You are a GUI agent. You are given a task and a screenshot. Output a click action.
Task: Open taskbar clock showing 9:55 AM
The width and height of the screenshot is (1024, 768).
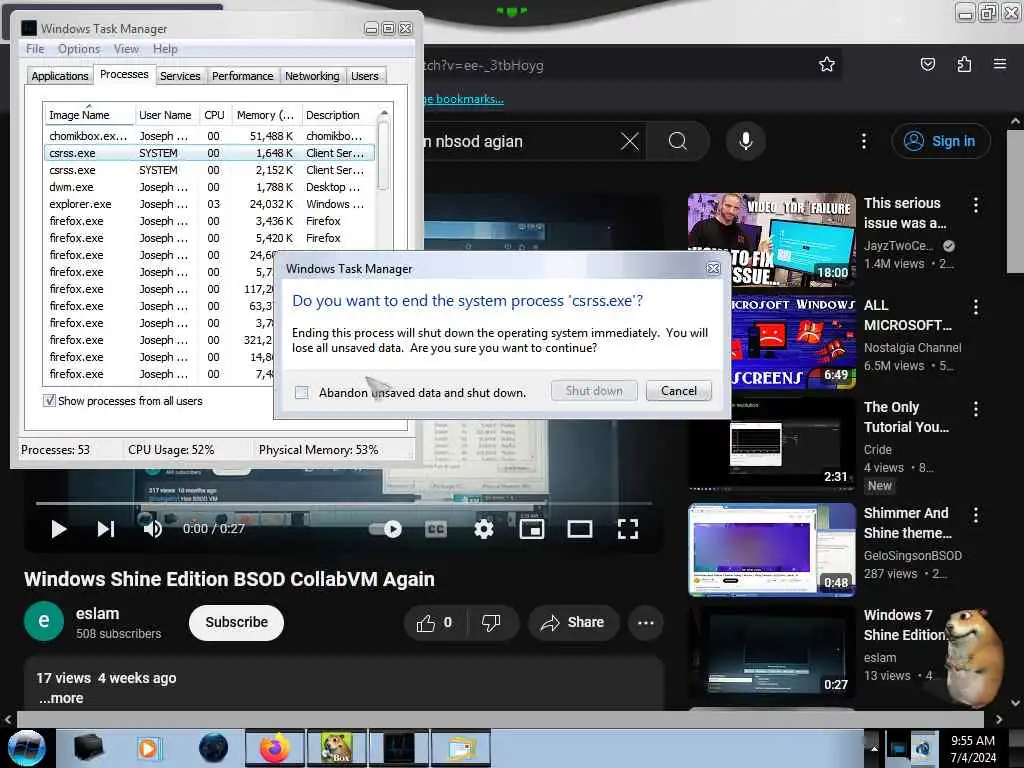pyautogui.click(x=973, y=749)
